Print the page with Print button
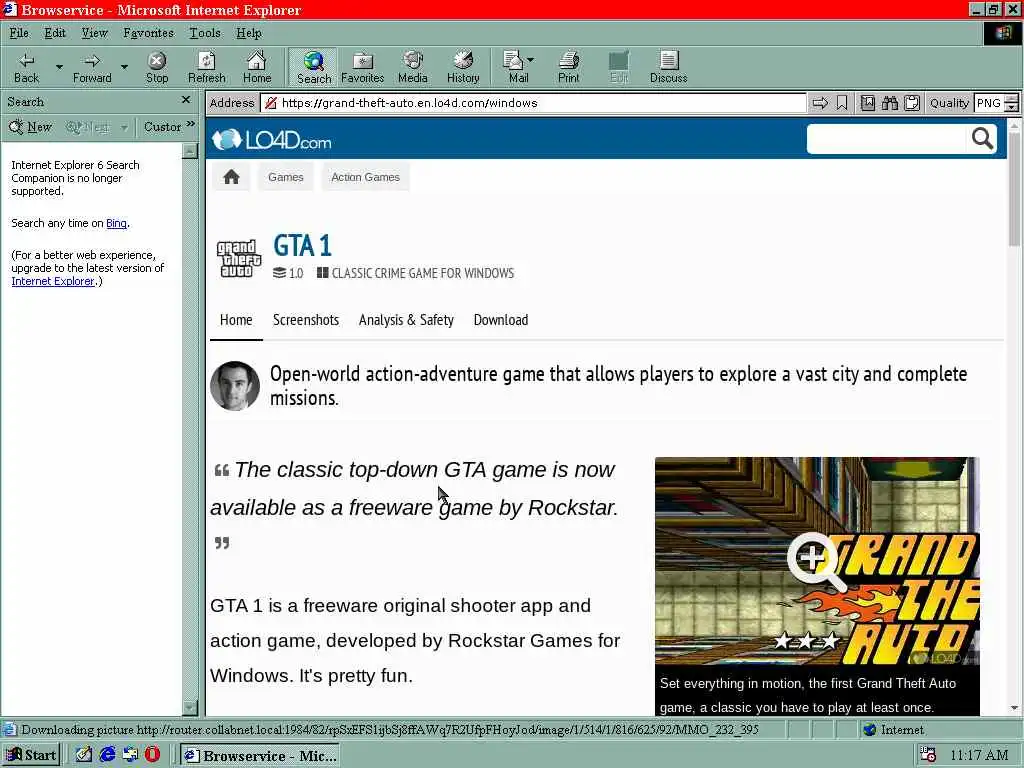The width and height of the screenshot is (1024, 768). pos(568,68)
